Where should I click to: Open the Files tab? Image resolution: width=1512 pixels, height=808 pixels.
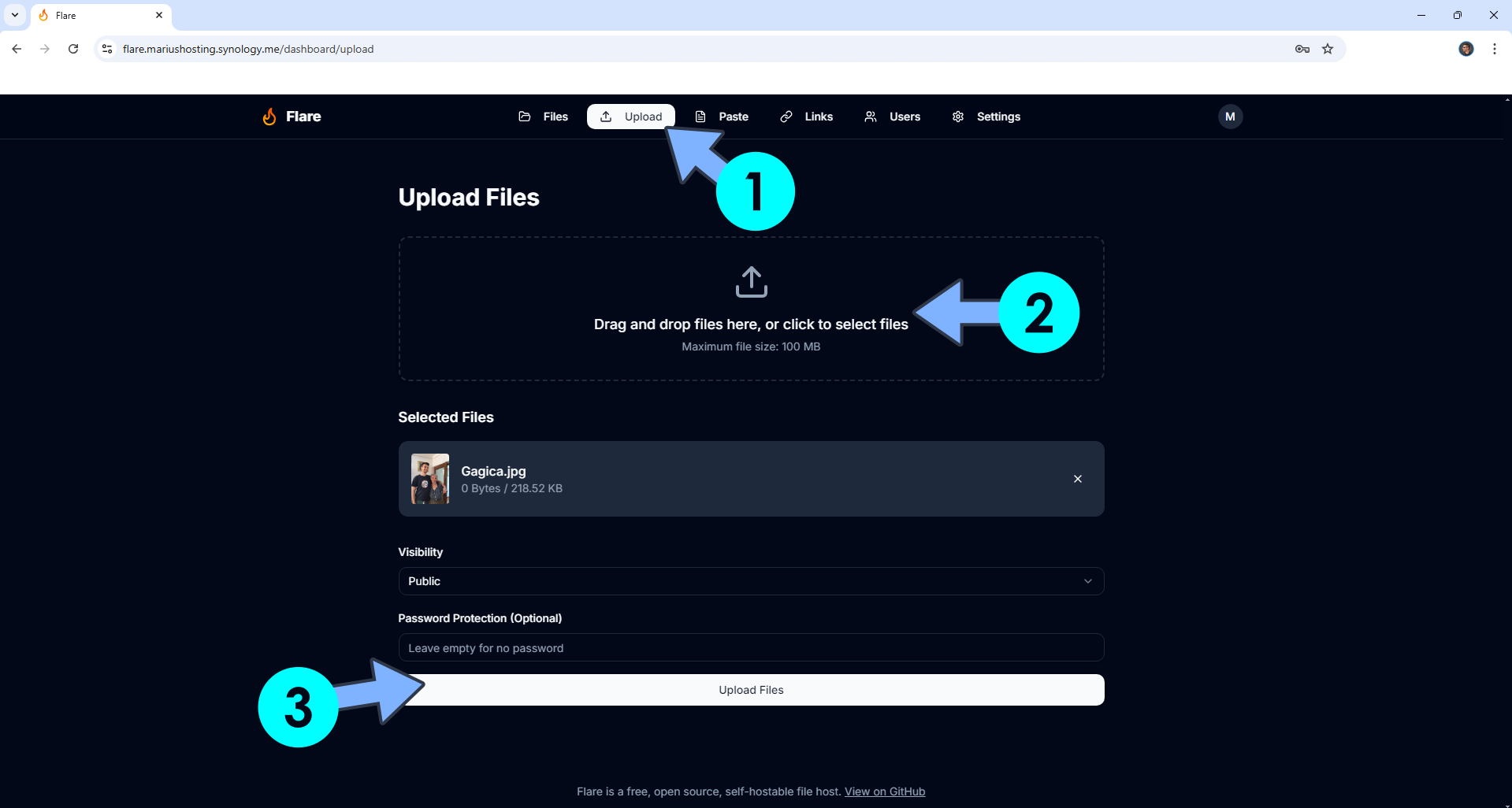(x=544, y=117)
